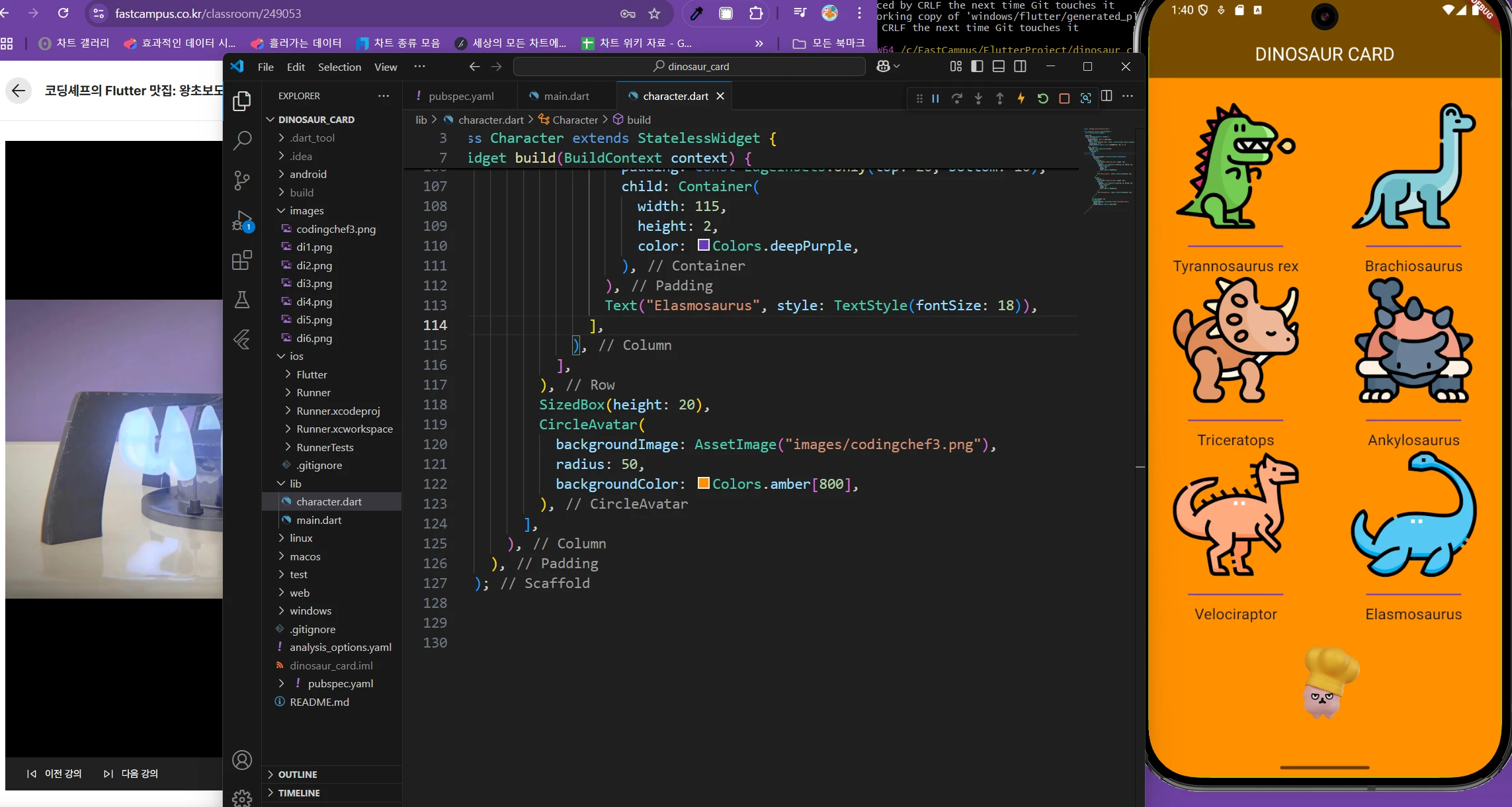The height and width of the screenshot is (807, 1512).
Task: Open the Flutter sidebar icon
Action: coord(242,339)
